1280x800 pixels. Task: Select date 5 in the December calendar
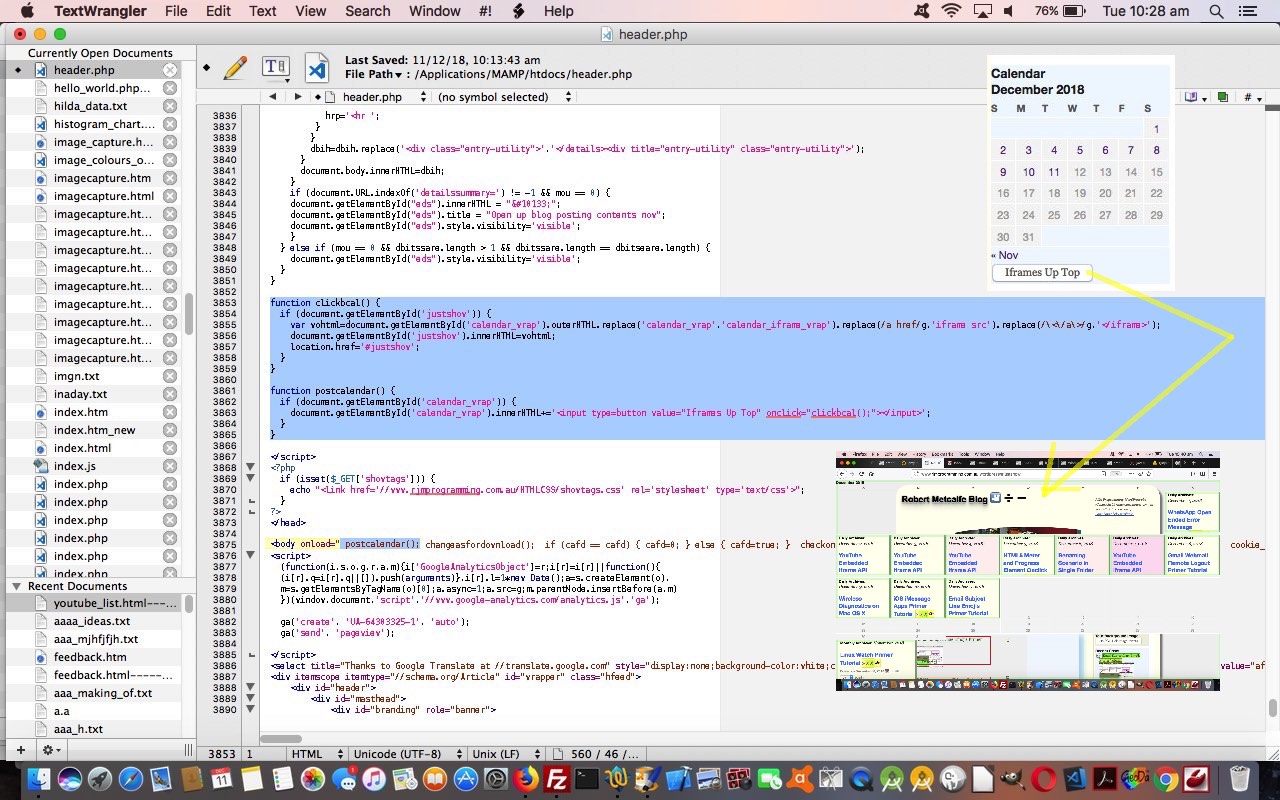pyautogui.click(x=1079, y=150)
